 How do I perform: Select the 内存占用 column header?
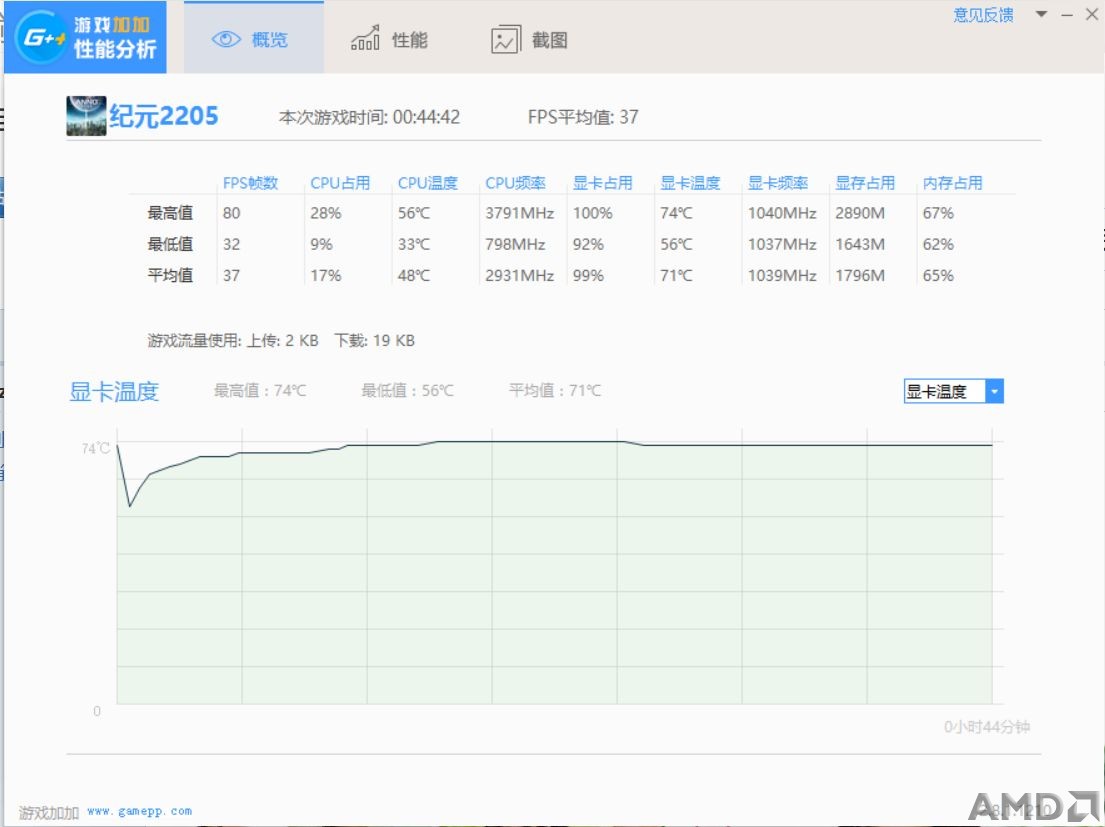tap(952, 183)
